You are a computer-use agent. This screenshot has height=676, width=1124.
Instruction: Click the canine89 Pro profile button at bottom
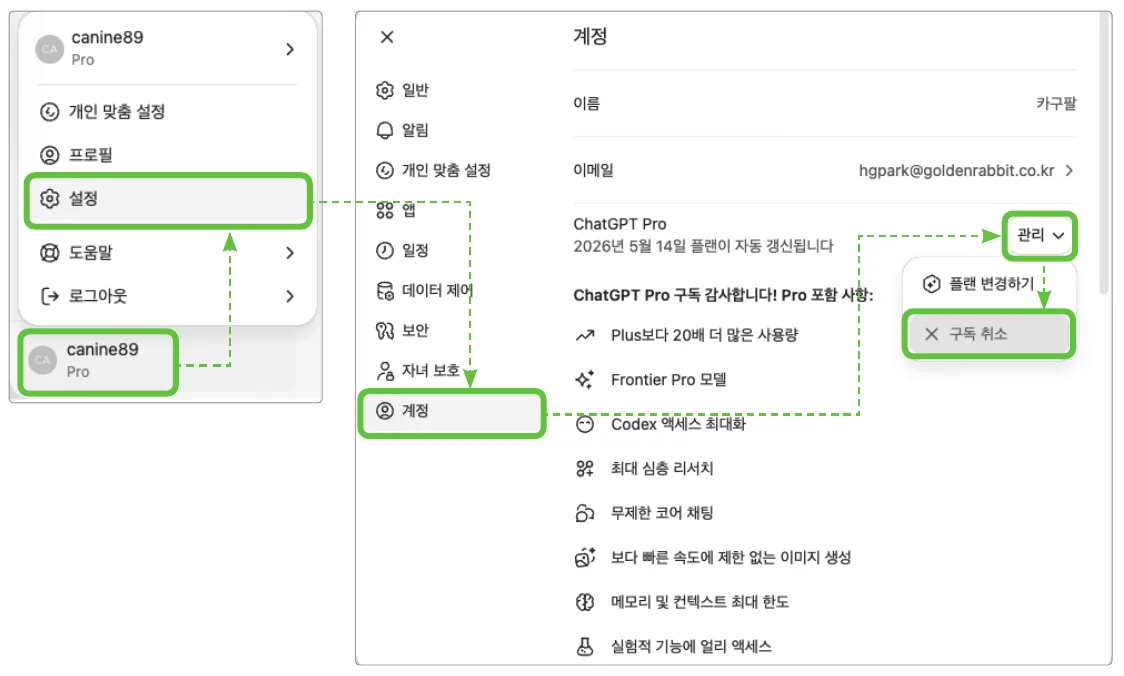tap(98, 361)
